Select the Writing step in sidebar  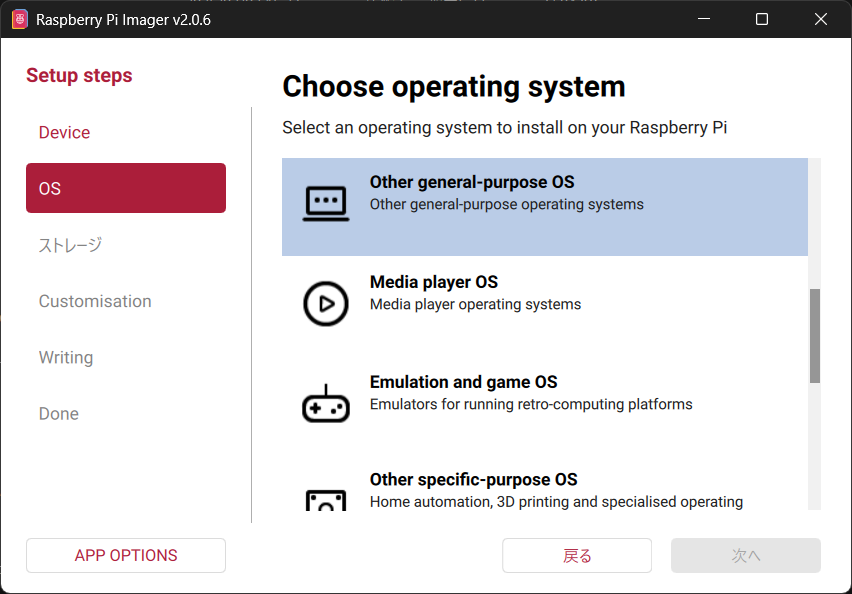pyautogui.click(x=66, y=357)
